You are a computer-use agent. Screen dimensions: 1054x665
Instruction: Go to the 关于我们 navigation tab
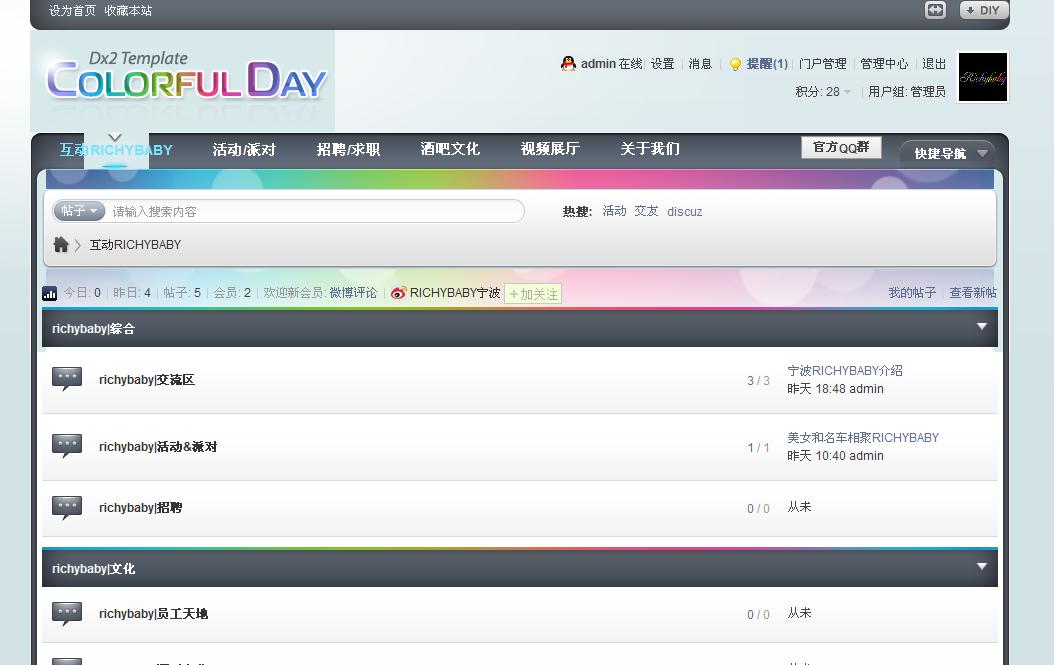pyautogui.click(x=650, y=149)
